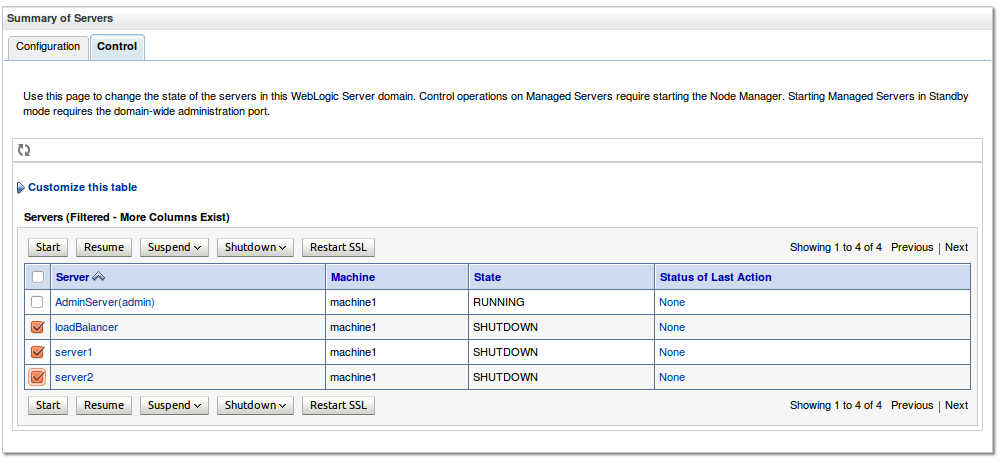Go to Next page at top right

[x=956, y=247]
